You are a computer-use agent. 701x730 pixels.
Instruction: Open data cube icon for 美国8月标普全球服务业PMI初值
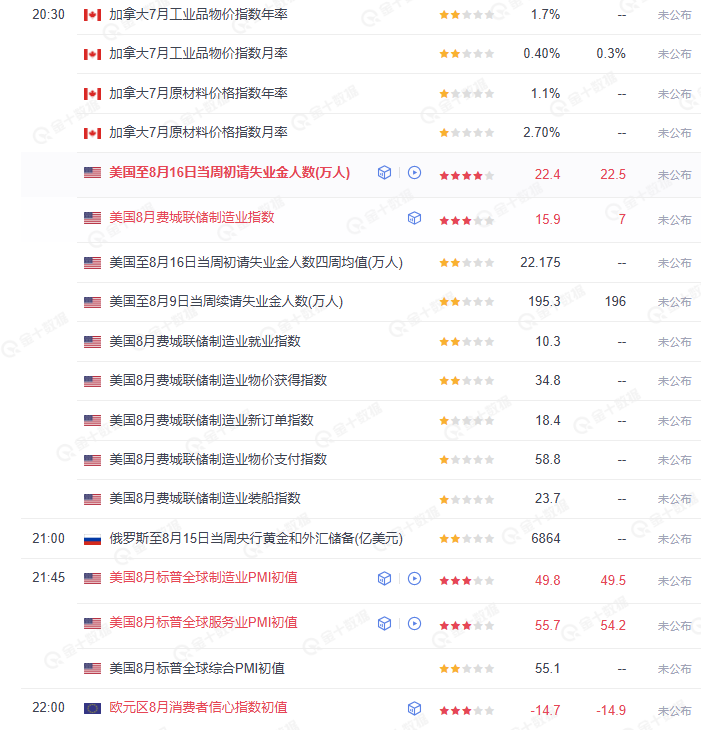[384, 623]
